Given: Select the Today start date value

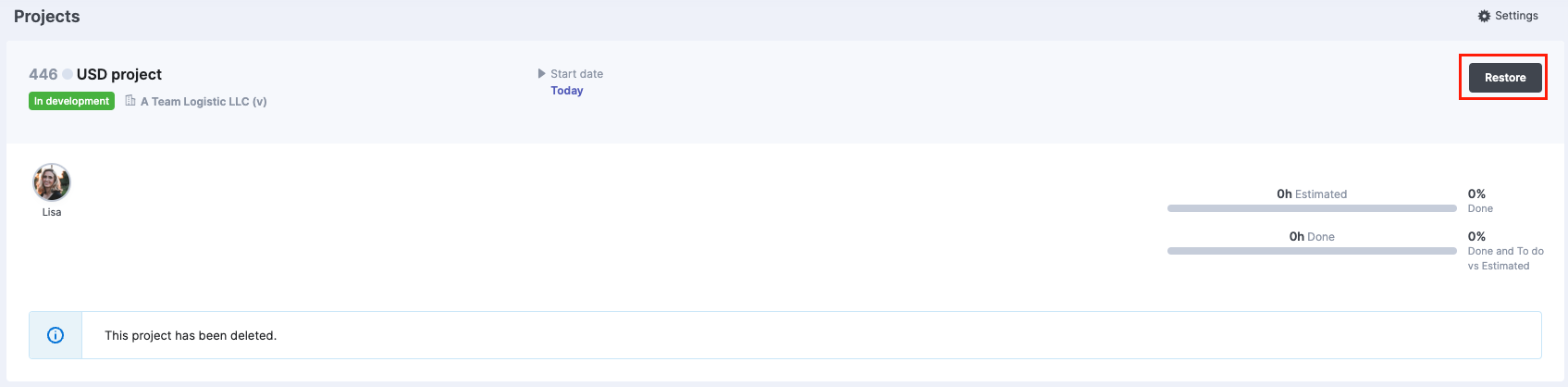Looking at the screenshot, I should point(567,91).
